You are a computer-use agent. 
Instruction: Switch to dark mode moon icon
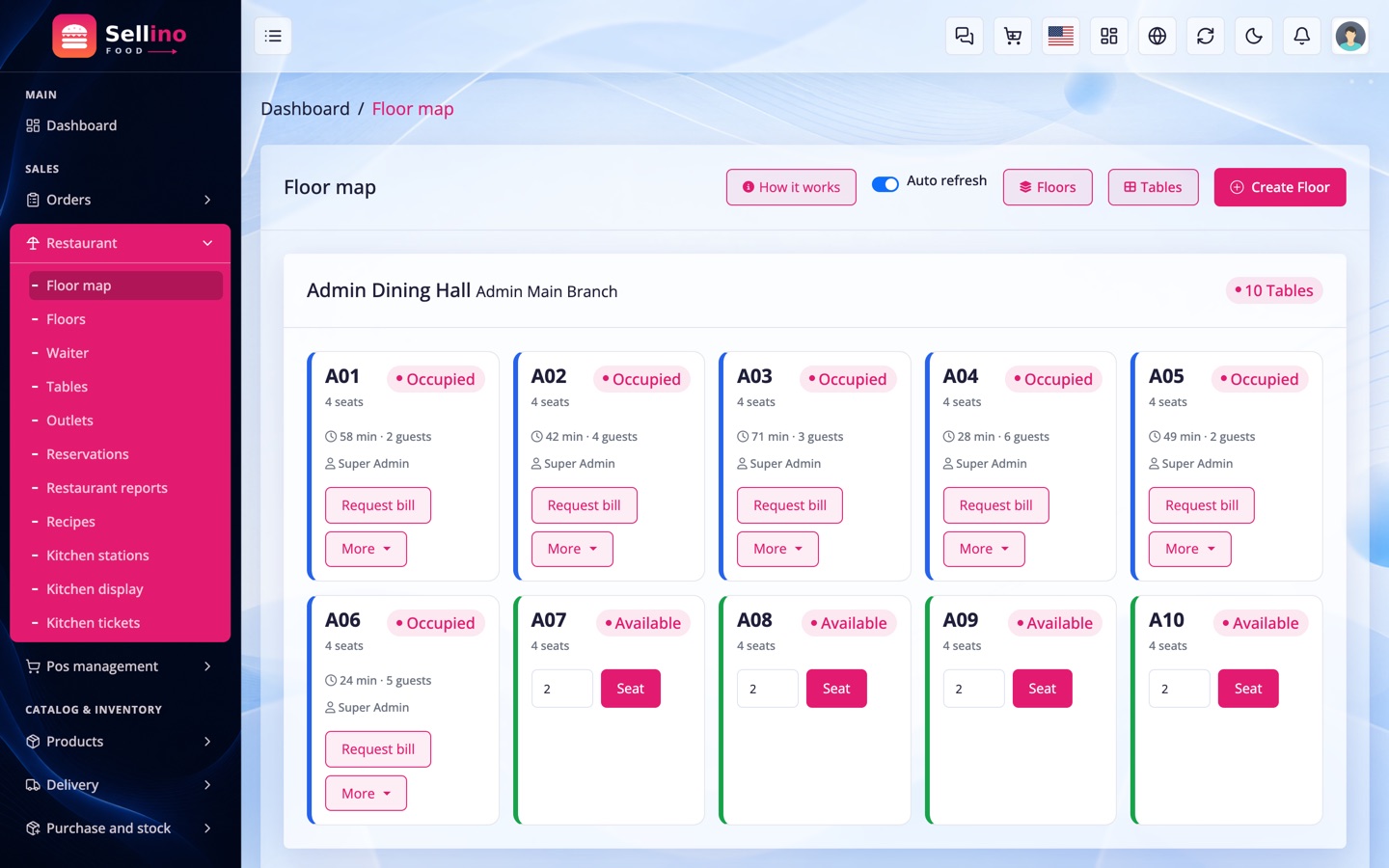(x=1254, y=36)
